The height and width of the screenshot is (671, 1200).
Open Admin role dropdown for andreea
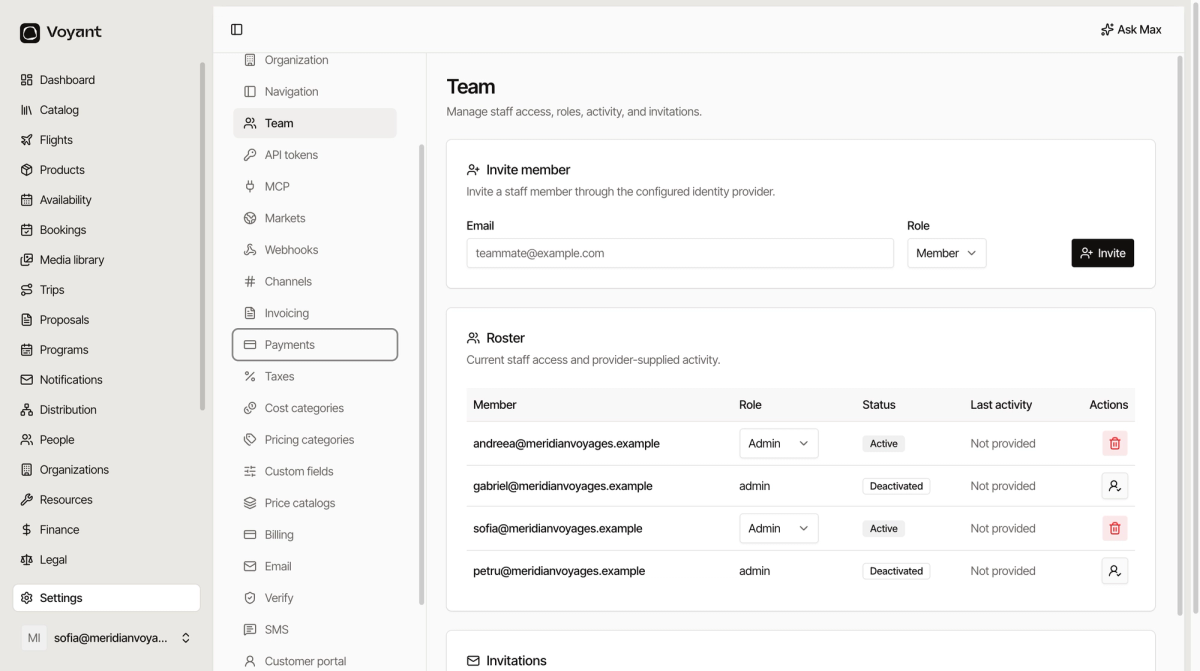(779, 443)
